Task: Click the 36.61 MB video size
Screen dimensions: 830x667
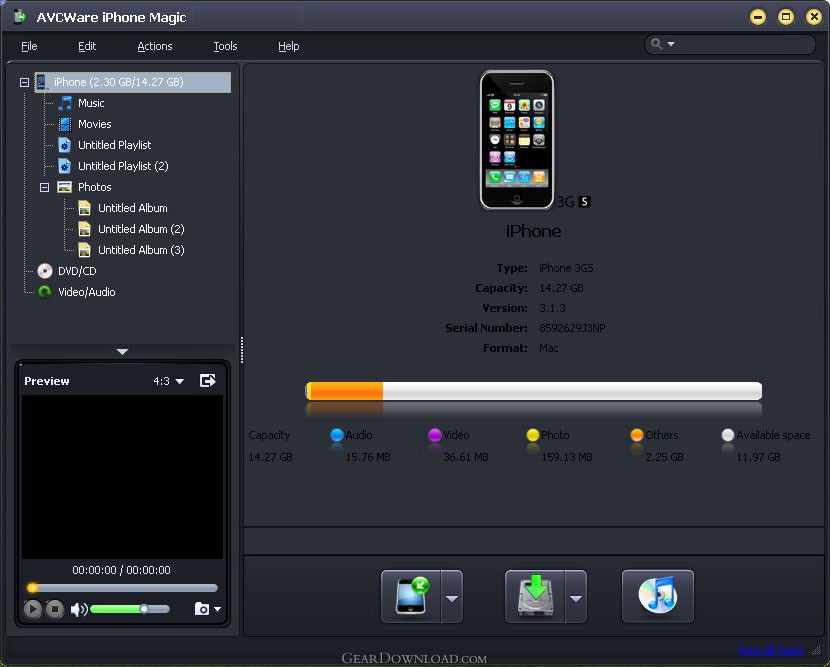Action: click(x=466, y=457)
